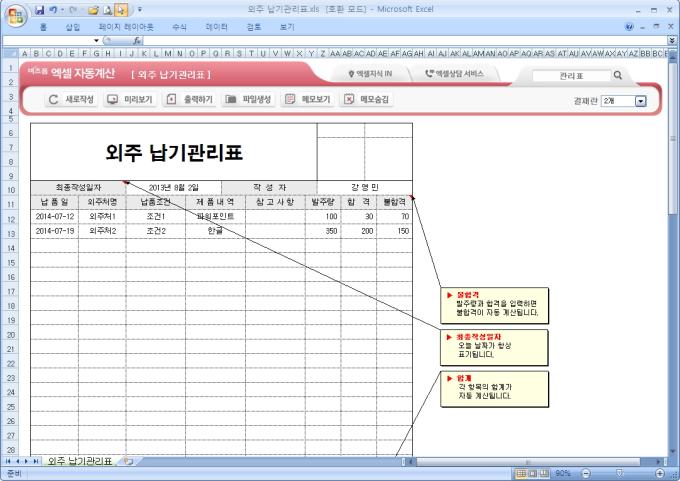Open the Undo history dropdown arrow
The image size is (680, 481).
[x=62, y=10]
